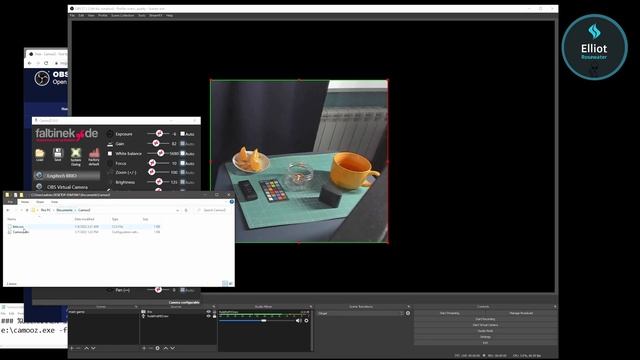Open source properties gear in Sources panel
Screen dimensions: 640x360
tap(158, 348)
